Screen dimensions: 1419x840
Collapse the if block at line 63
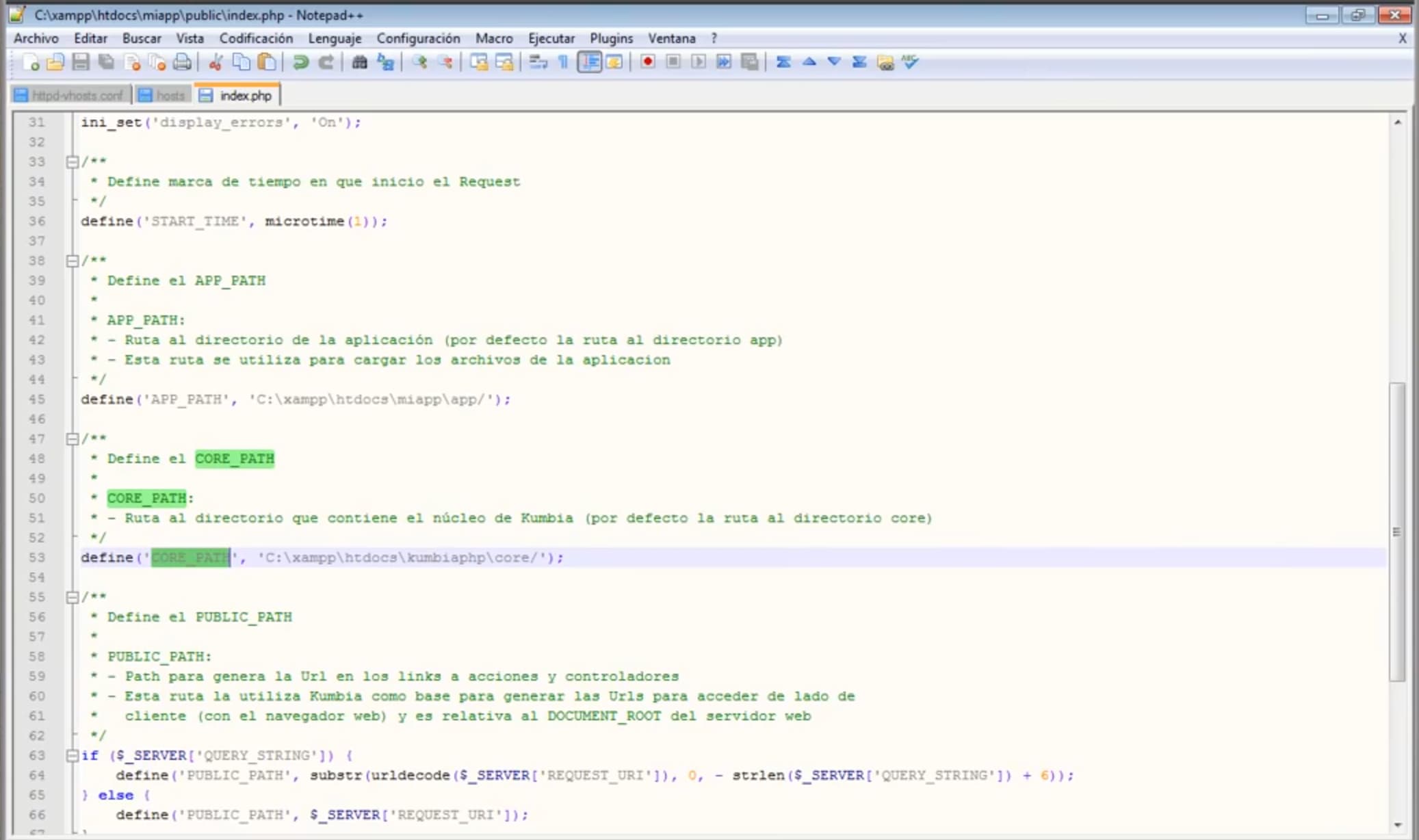coord(72,756)
